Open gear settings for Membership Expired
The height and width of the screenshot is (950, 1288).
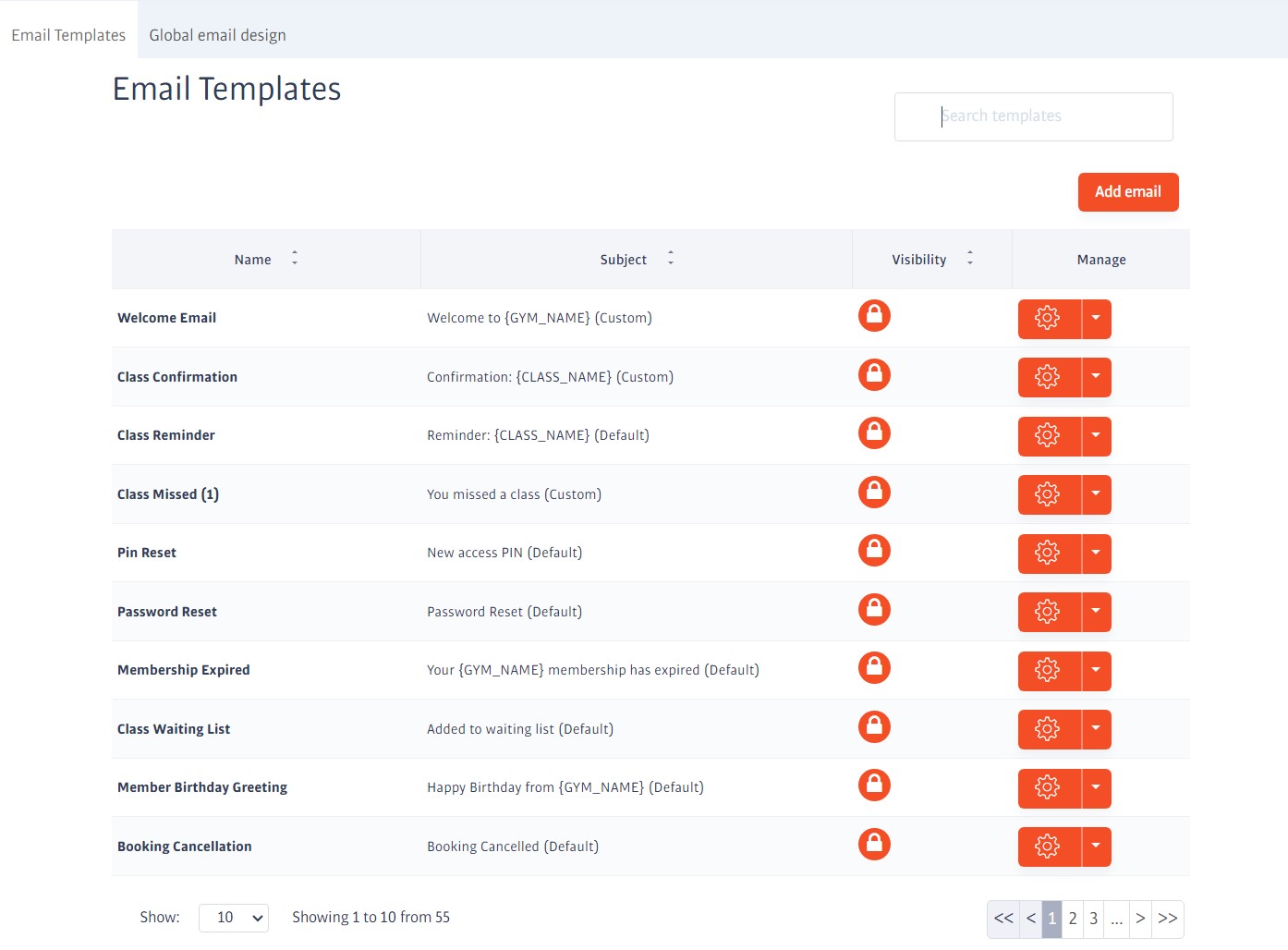(1049, 671)
